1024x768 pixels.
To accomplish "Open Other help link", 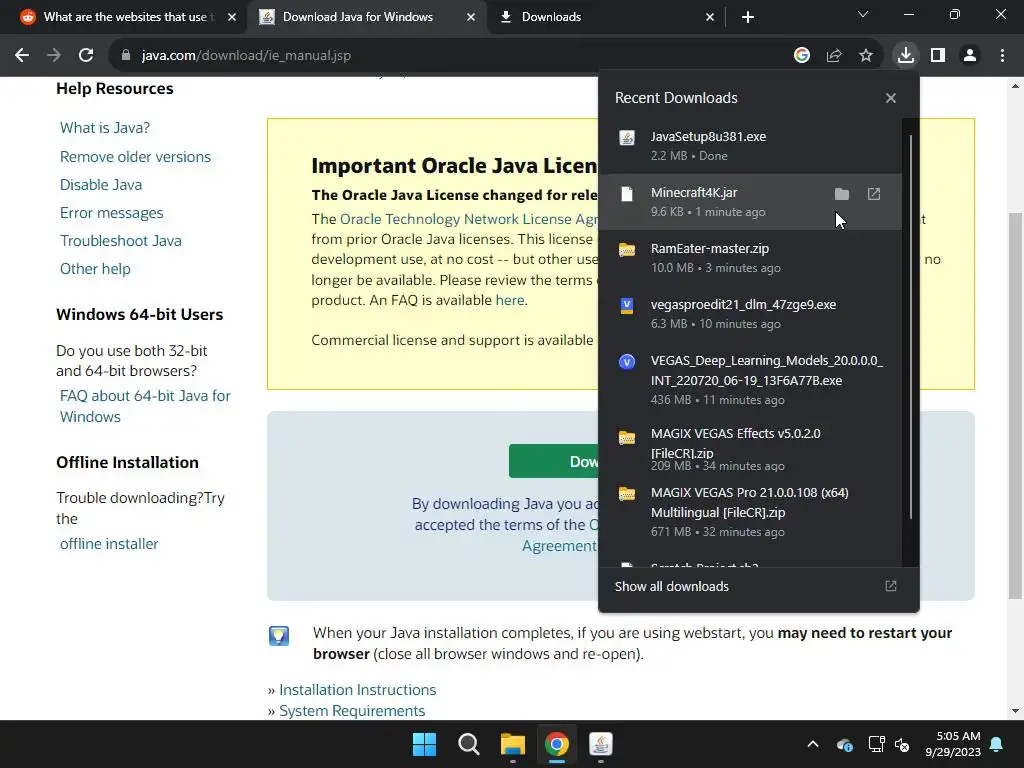I will (95, 269).
